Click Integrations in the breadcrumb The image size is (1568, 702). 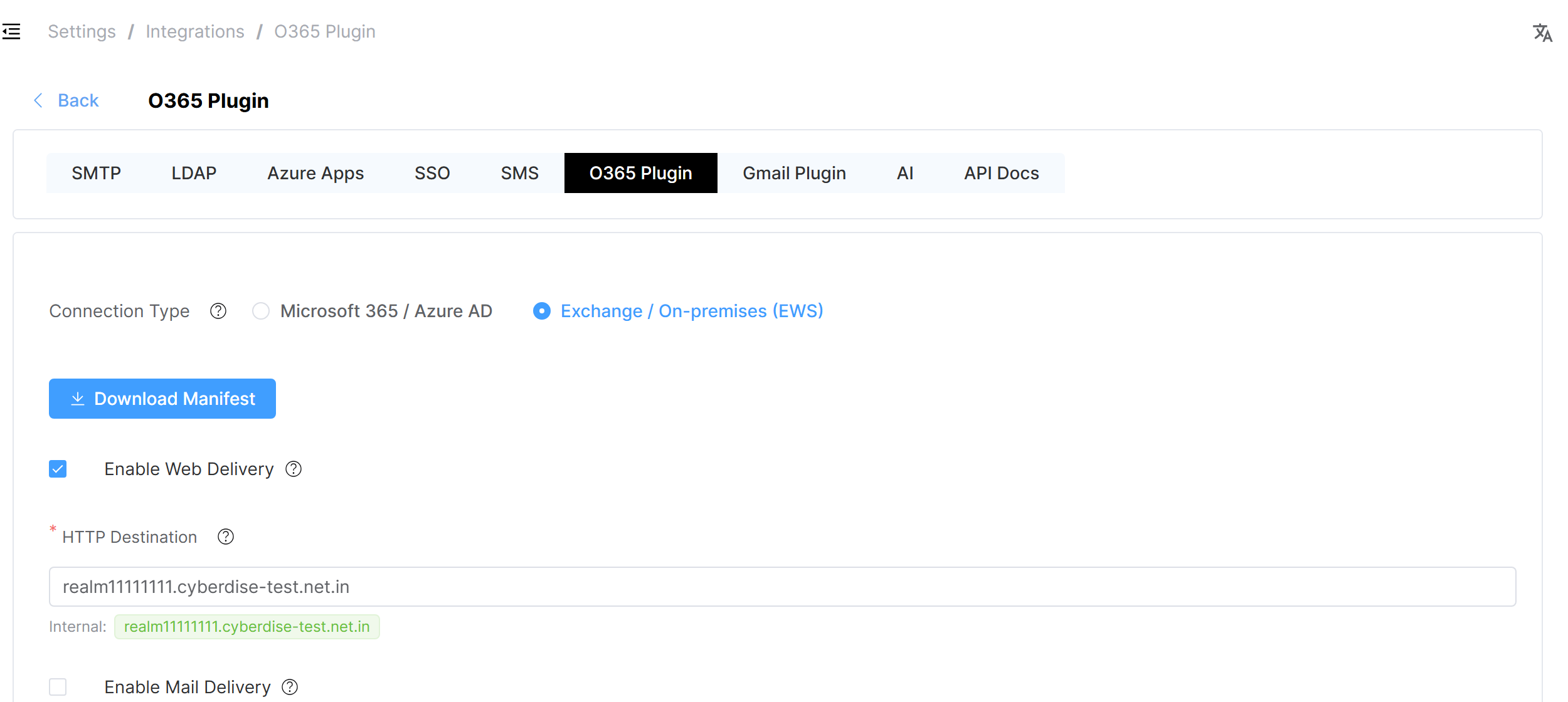coord(195,31)
